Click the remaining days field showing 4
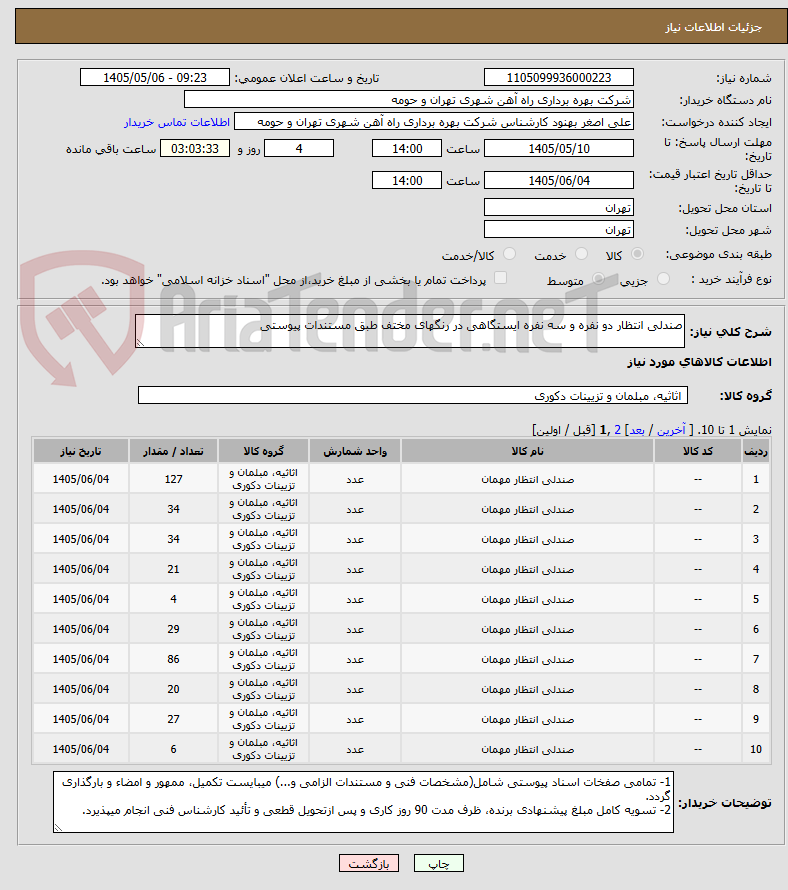The image size is (788, 890). 299,149
